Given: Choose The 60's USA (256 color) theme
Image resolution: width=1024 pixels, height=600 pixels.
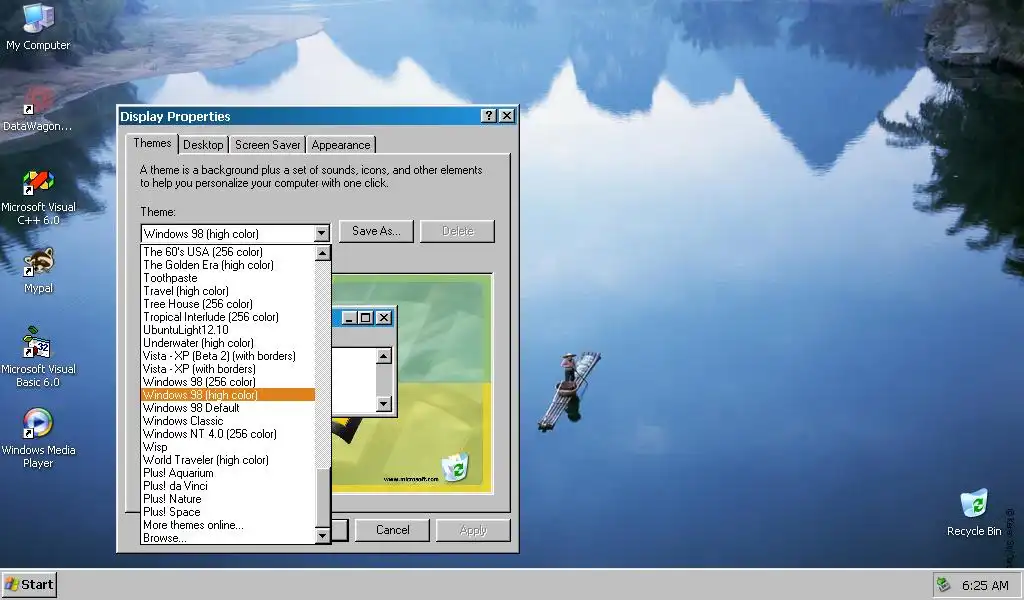Looking at the screenshot, I should (x=228, y=252).
